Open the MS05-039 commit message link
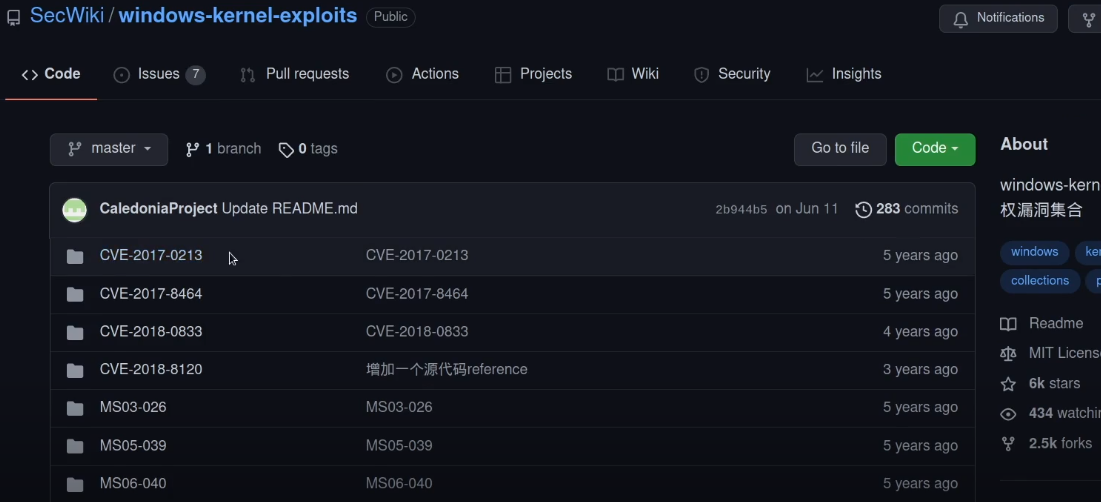 click(x=399, y=445)
